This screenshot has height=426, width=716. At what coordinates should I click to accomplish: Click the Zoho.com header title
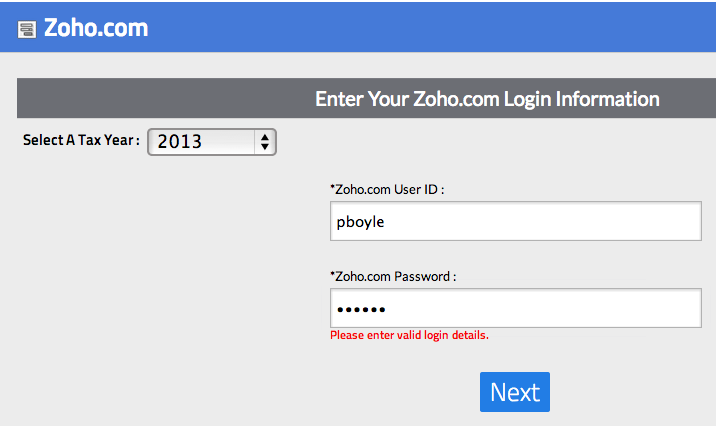point(96,28)
